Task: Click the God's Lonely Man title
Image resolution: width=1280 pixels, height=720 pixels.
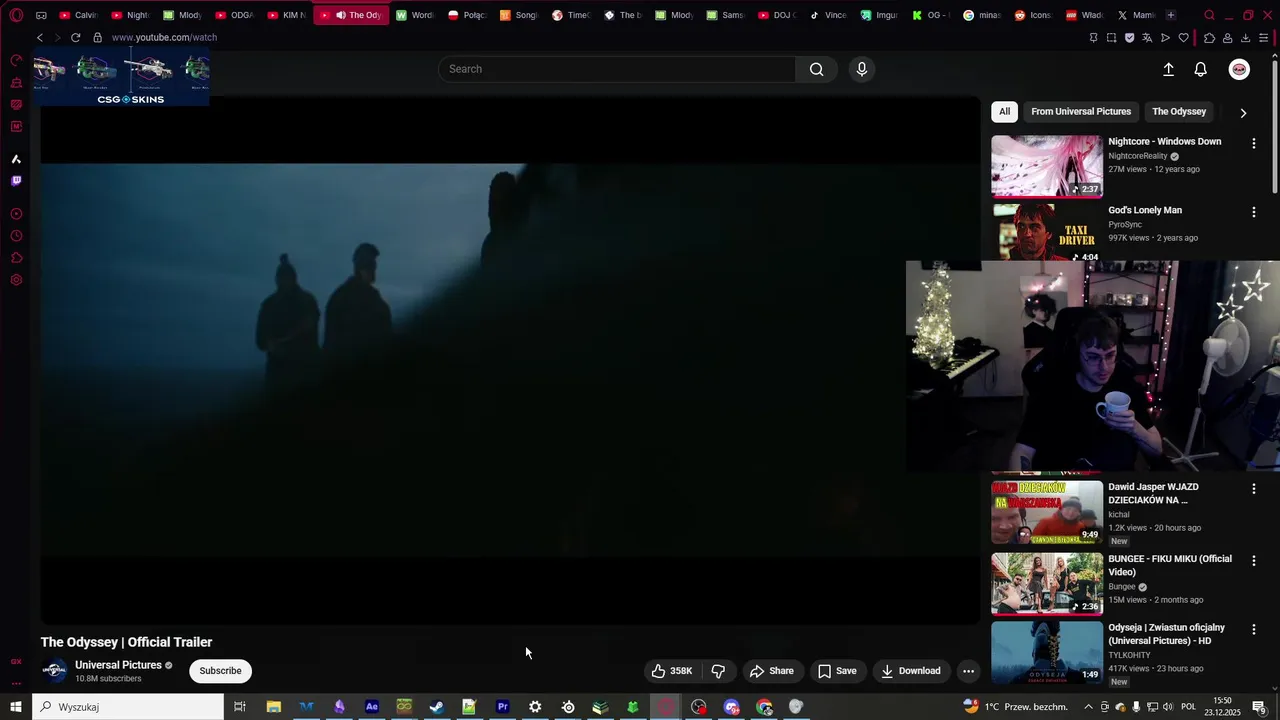Action: 1145,211
